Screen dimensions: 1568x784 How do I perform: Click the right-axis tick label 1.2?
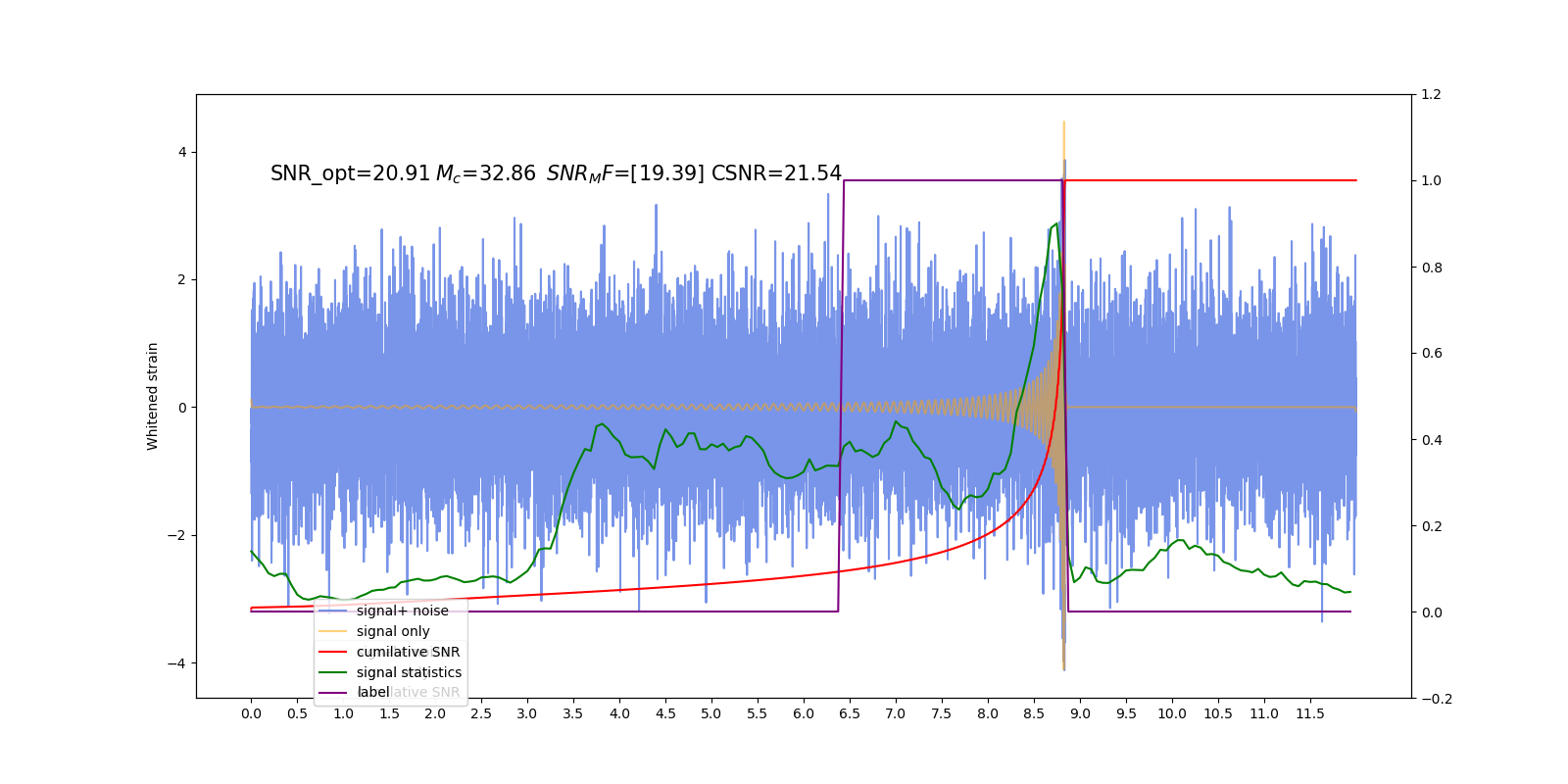coord(1431,95)
